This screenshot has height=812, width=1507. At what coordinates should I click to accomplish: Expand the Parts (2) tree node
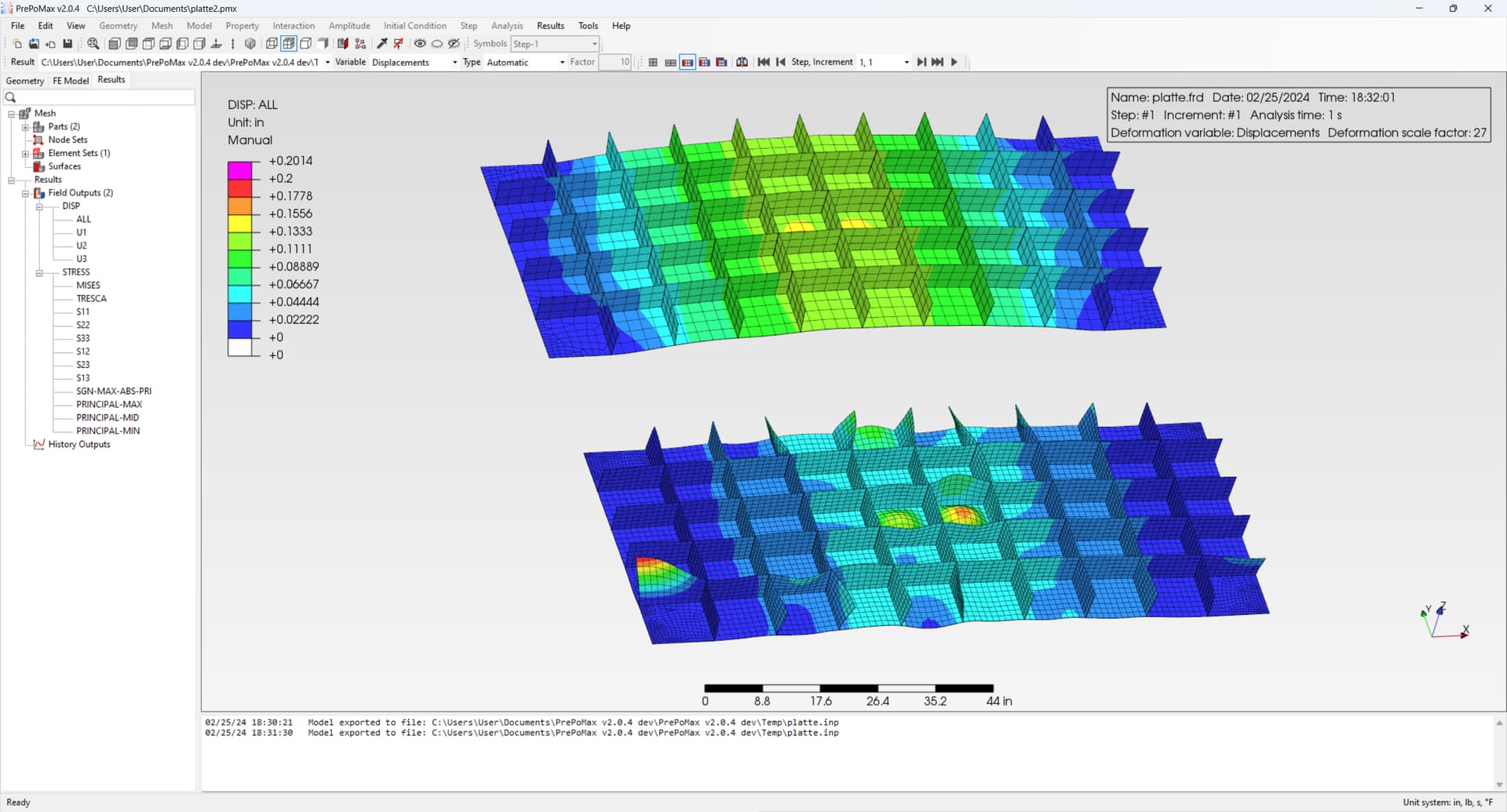click(25, 127)
